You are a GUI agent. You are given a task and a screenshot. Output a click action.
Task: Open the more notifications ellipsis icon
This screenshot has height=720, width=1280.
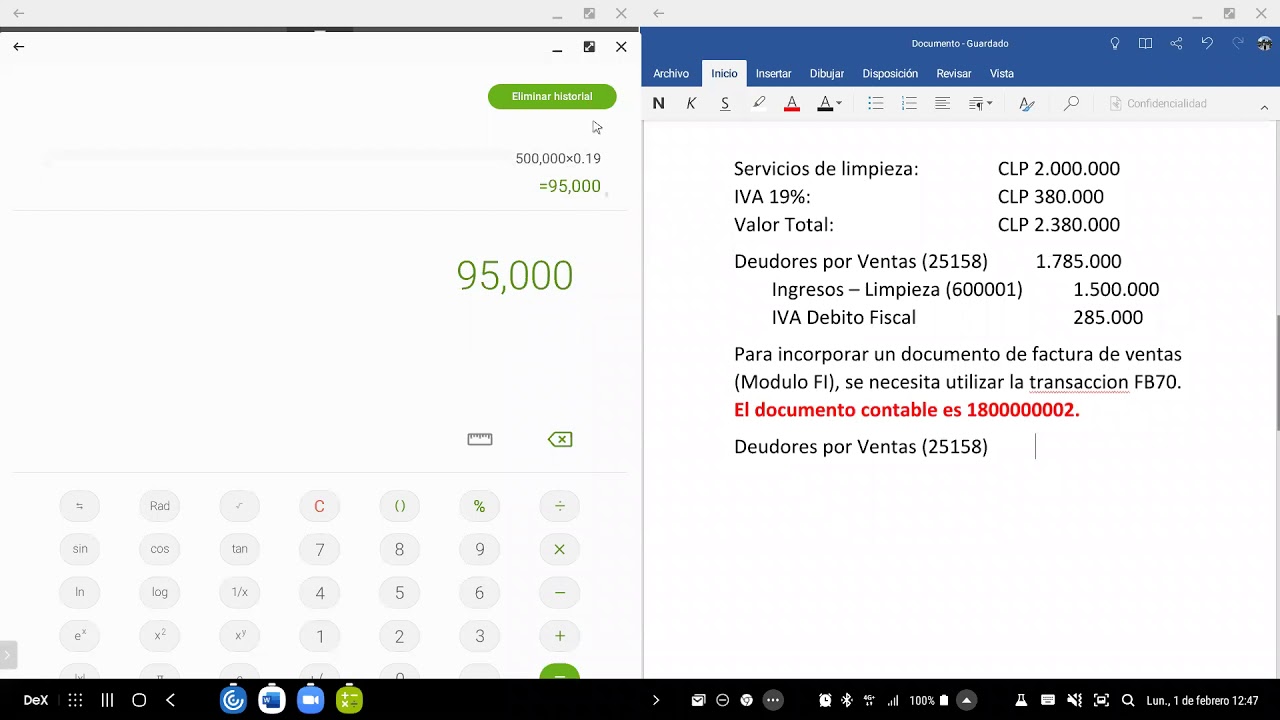tap(772, 700)
